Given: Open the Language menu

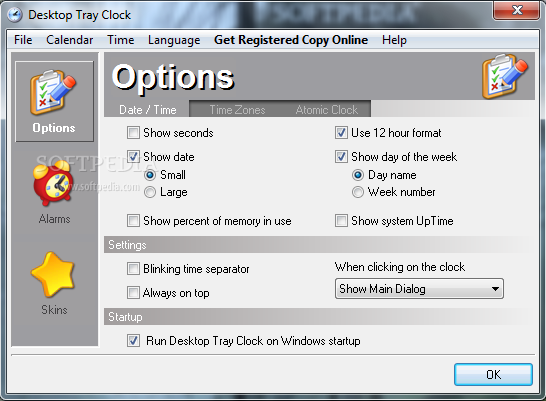Looking at the screenshot, I should pos(174,40).
